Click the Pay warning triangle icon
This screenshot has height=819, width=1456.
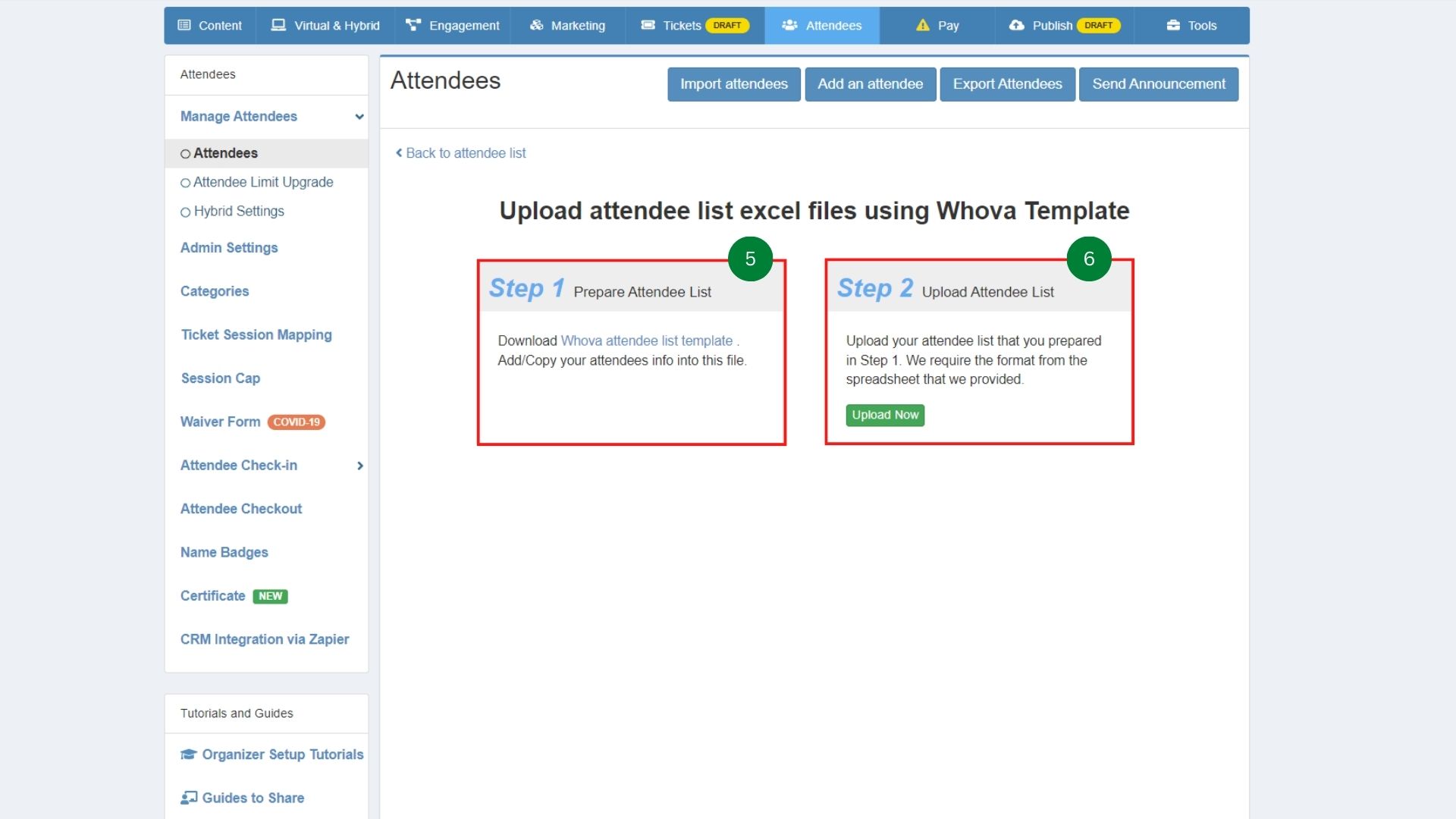click(x=922, y=25)
